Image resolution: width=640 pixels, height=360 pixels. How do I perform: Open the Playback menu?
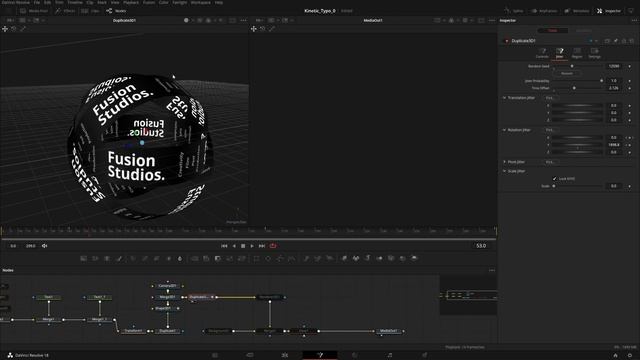click(x=131, y=2)
